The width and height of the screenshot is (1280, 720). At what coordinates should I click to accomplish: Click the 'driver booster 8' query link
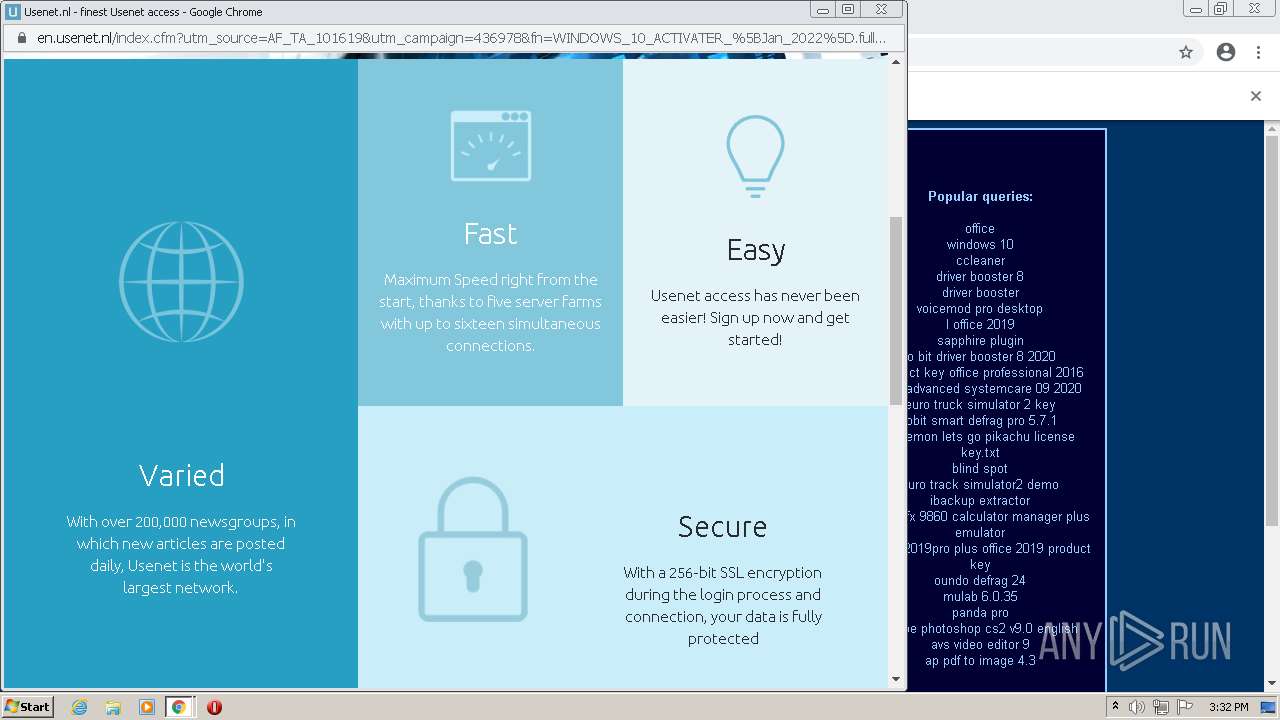click(980, 276)
